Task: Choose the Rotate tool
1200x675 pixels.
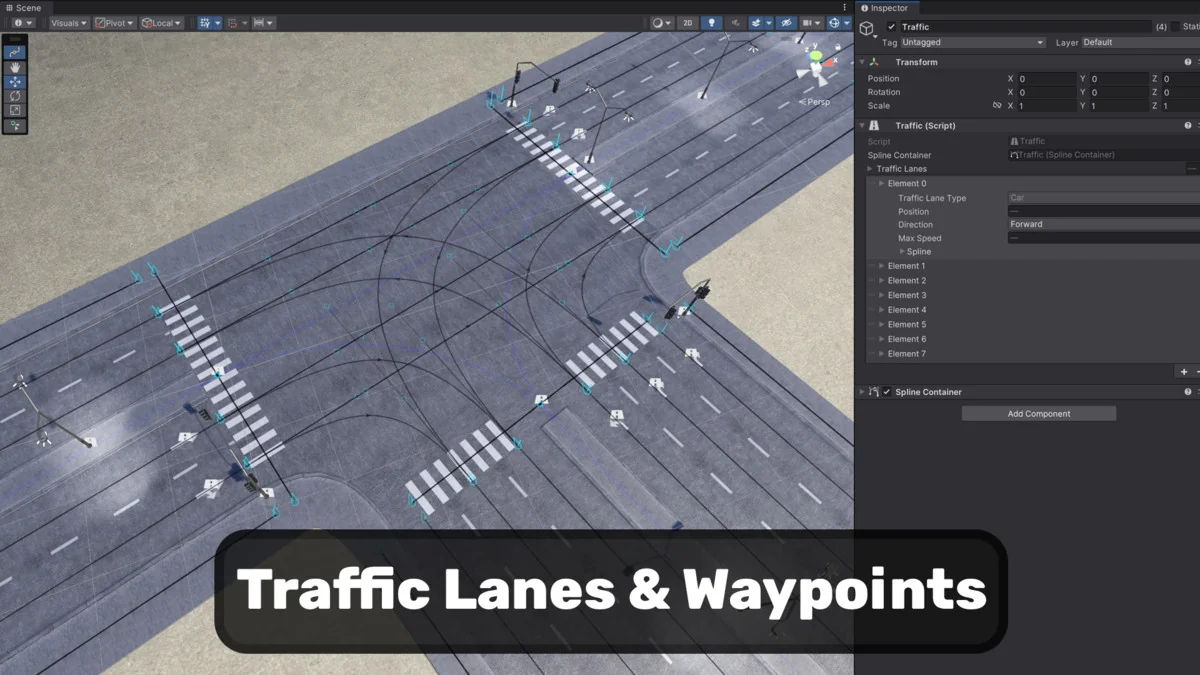Action: pyautogui.click(x=15, y=96)
